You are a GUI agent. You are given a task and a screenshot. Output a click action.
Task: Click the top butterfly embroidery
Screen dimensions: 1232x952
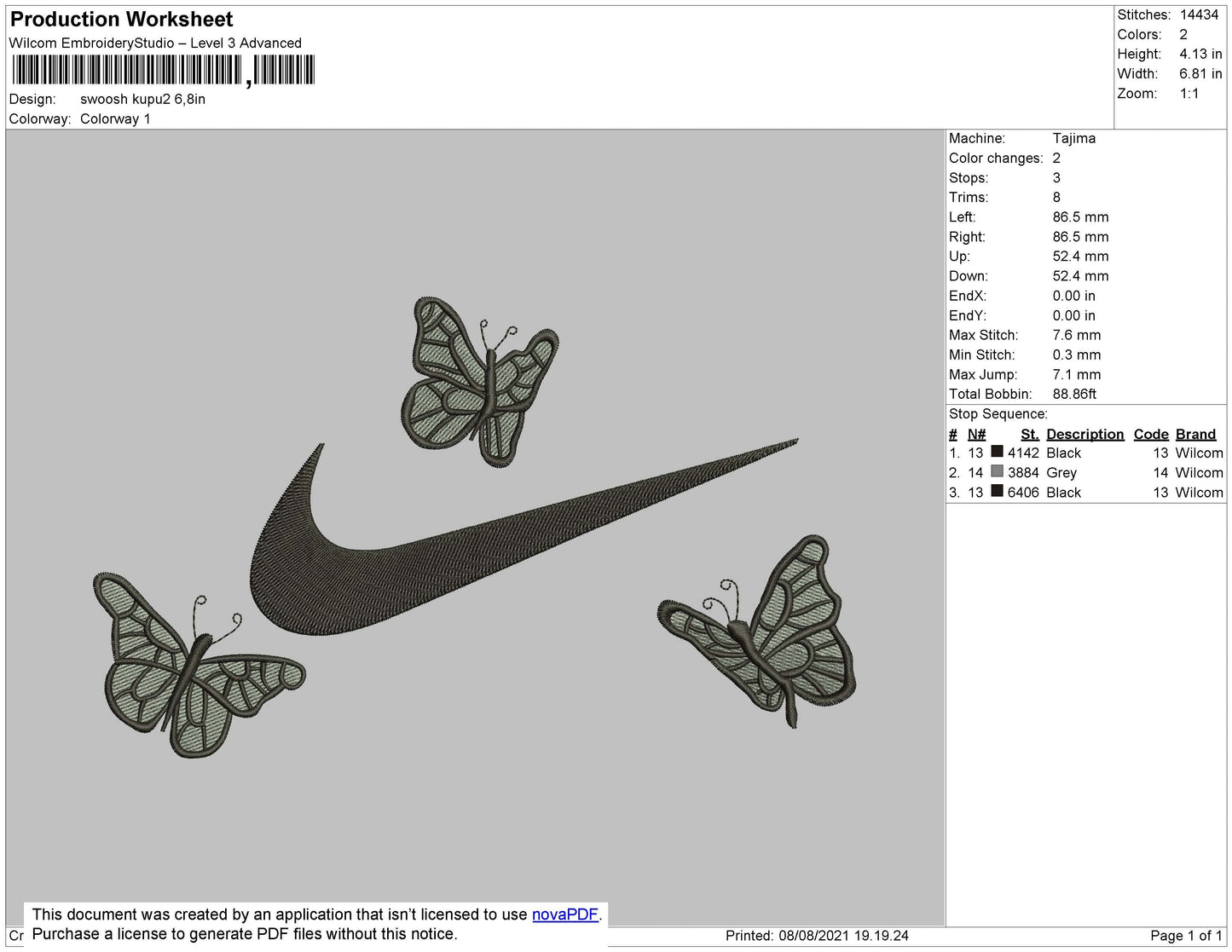tap(478, 381)
